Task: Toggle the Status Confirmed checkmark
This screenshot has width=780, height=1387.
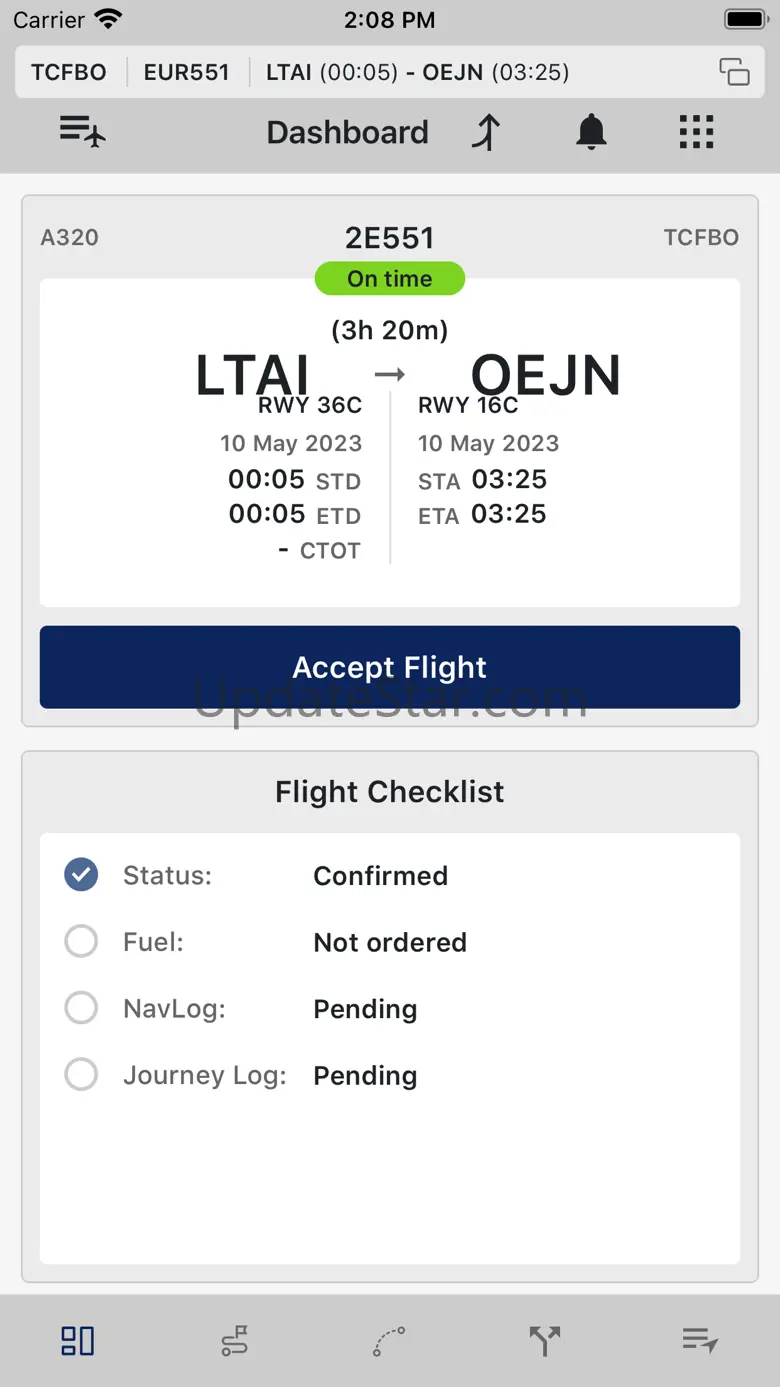Action: click(x=81, y=875)
